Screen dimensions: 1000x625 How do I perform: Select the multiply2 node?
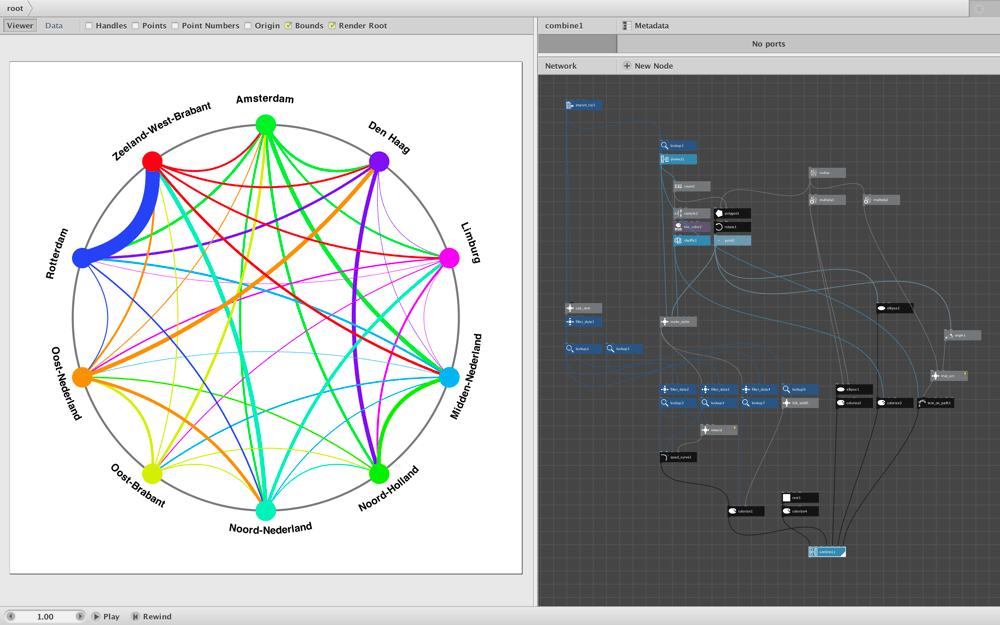pos(881,200)
